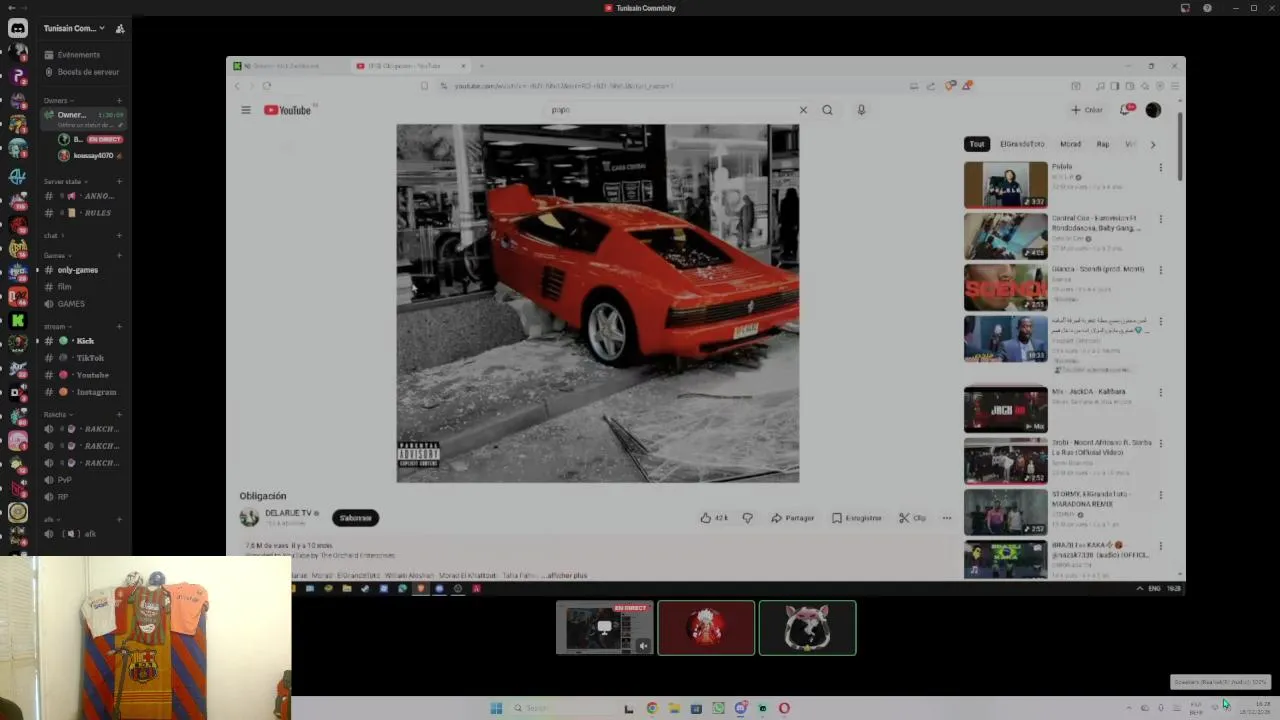
Task: Open the YouTube account avatar
Action: 1153,110
